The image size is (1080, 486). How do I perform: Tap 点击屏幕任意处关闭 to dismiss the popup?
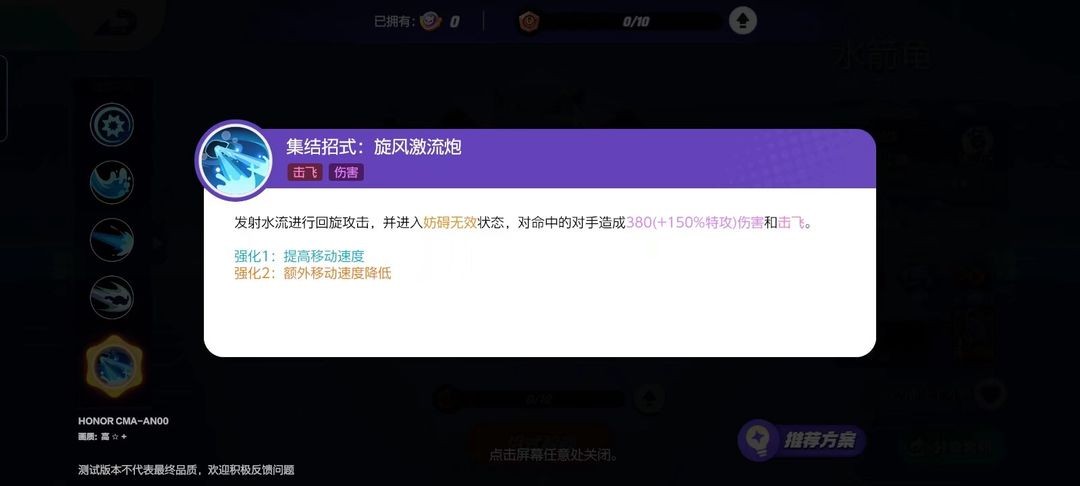point(554,455)
